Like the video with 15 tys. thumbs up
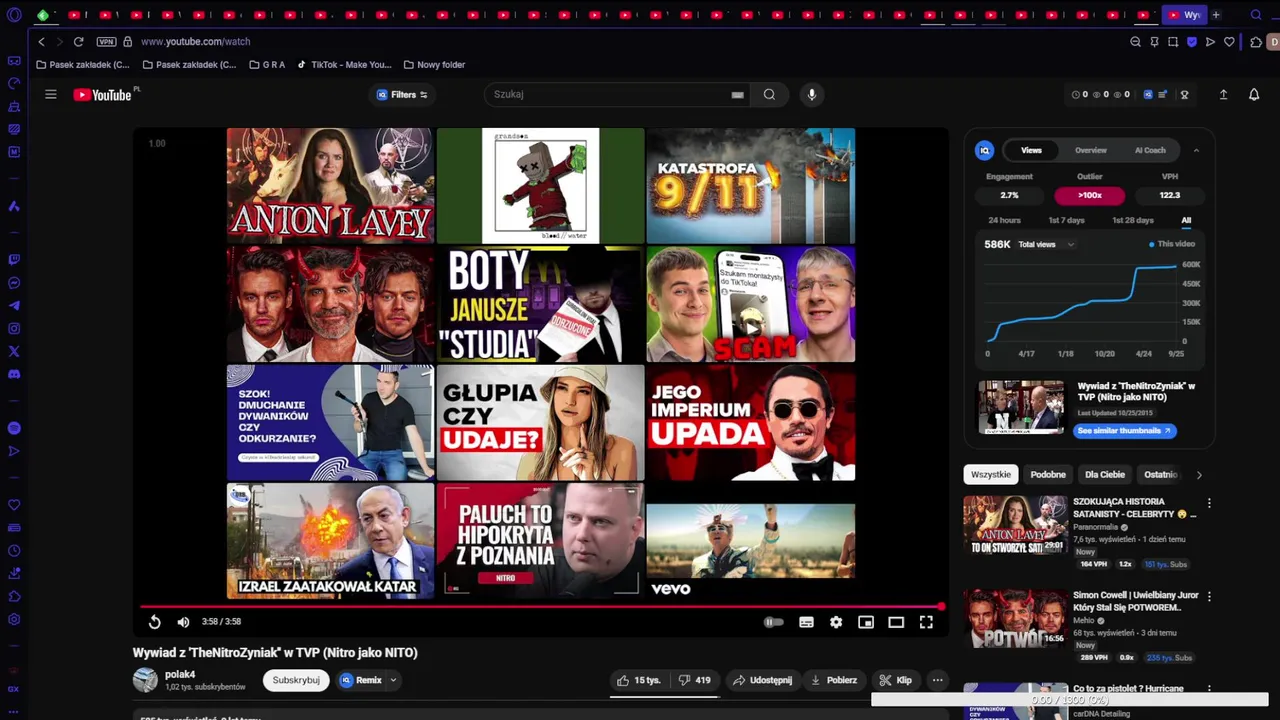The image size is (1280, 720). (638, 680)
